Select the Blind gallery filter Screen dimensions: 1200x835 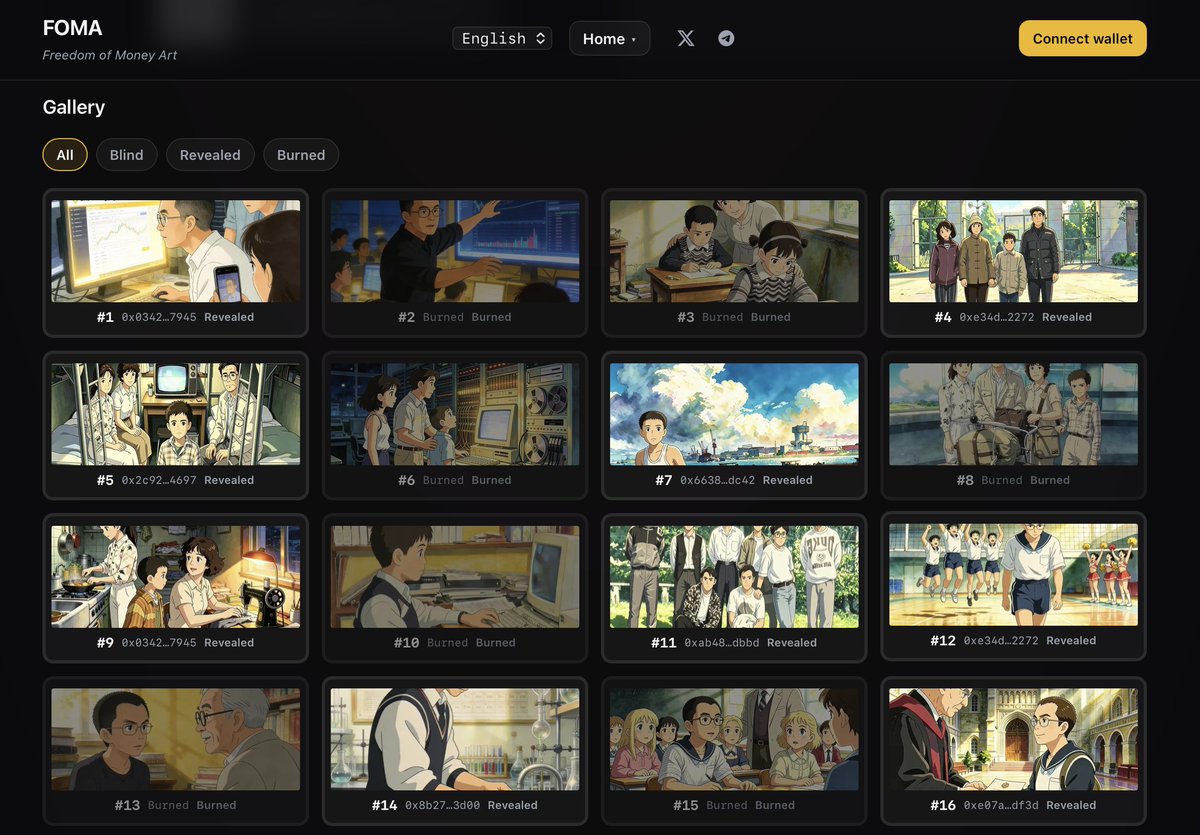[127, 155]
